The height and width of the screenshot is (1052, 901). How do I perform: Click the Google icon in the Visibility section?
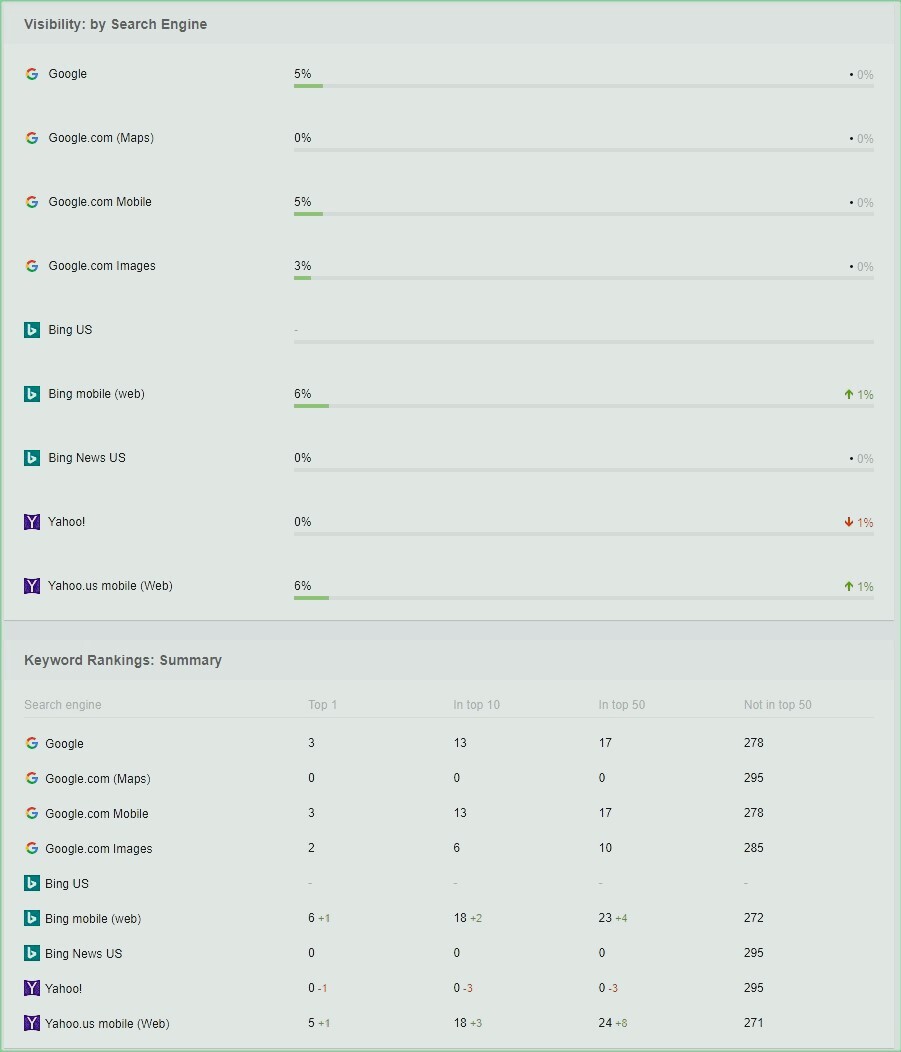[x=32, y=74]
